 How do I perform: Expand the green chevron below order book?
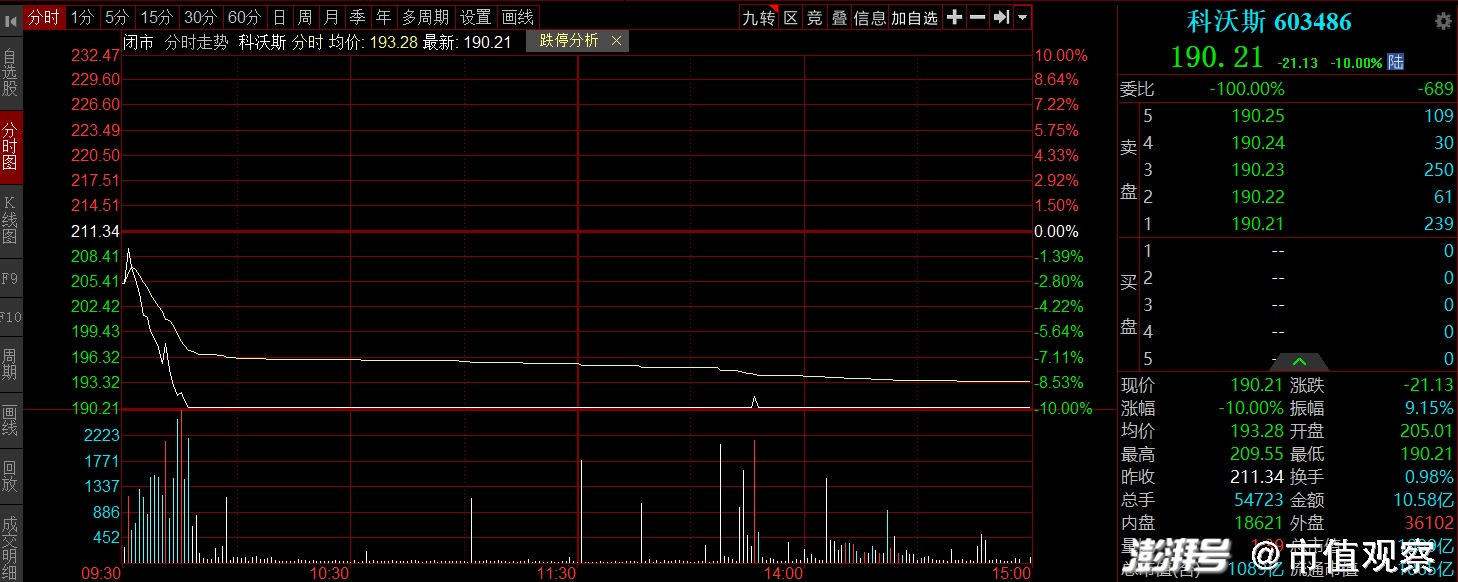1299,361
